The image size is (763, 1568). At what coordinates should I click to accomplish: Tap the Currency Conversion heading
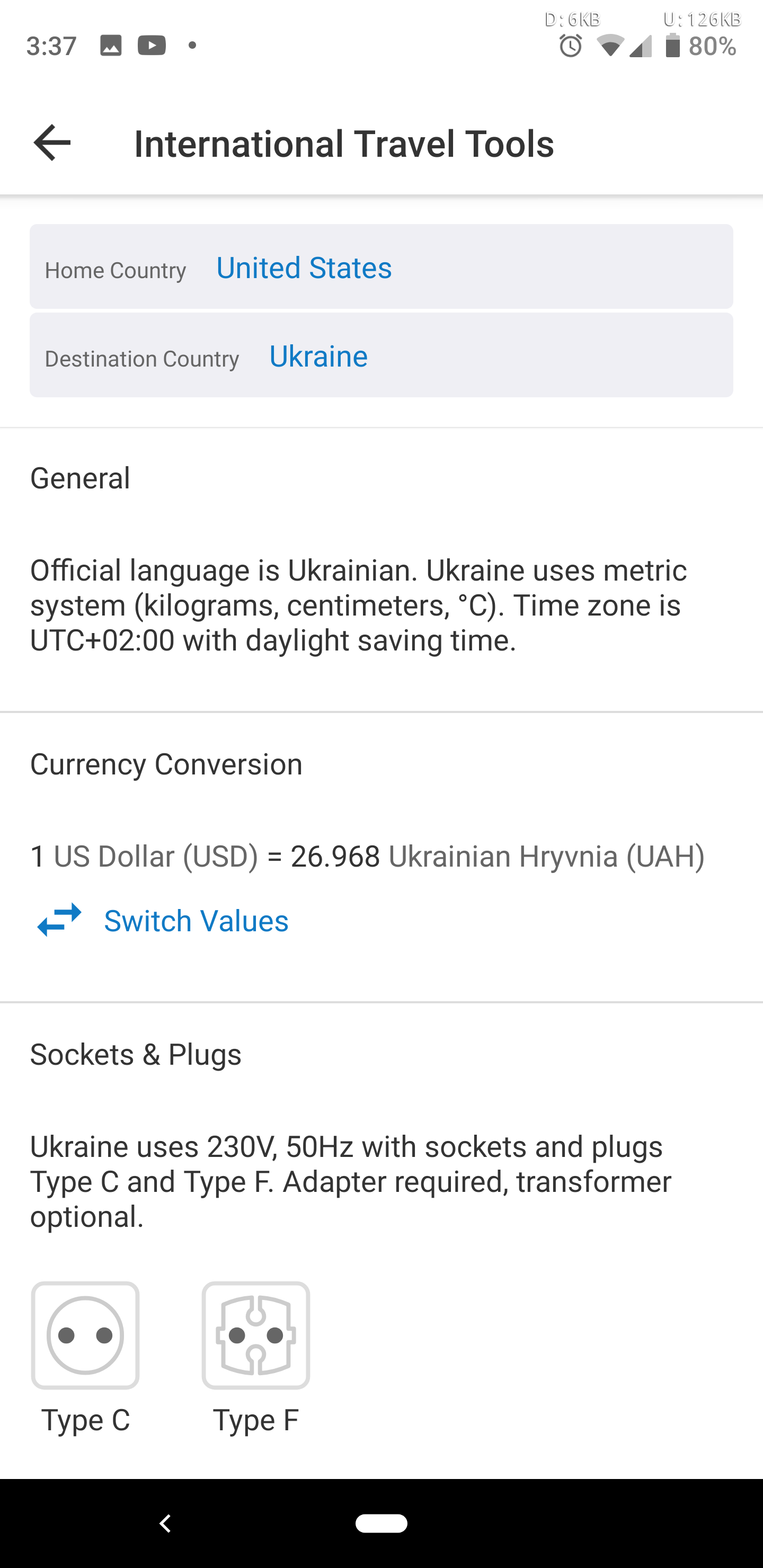pos(166,764)
